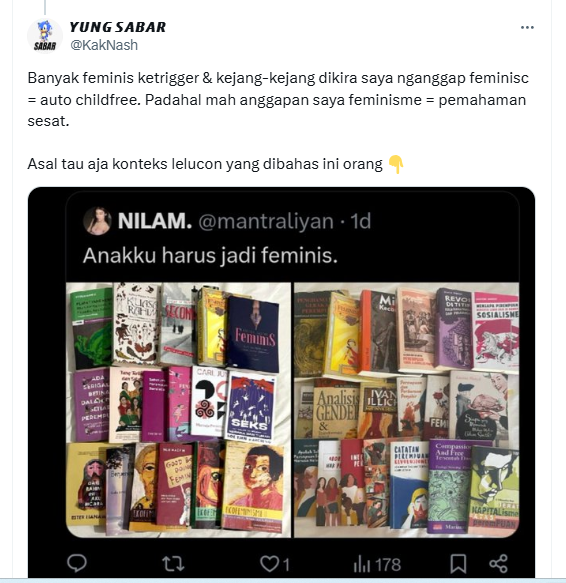Click the pointing down emoji
The height and width of the screenshot is (583, 566).
pyautogui.click(x=396, y=164)
